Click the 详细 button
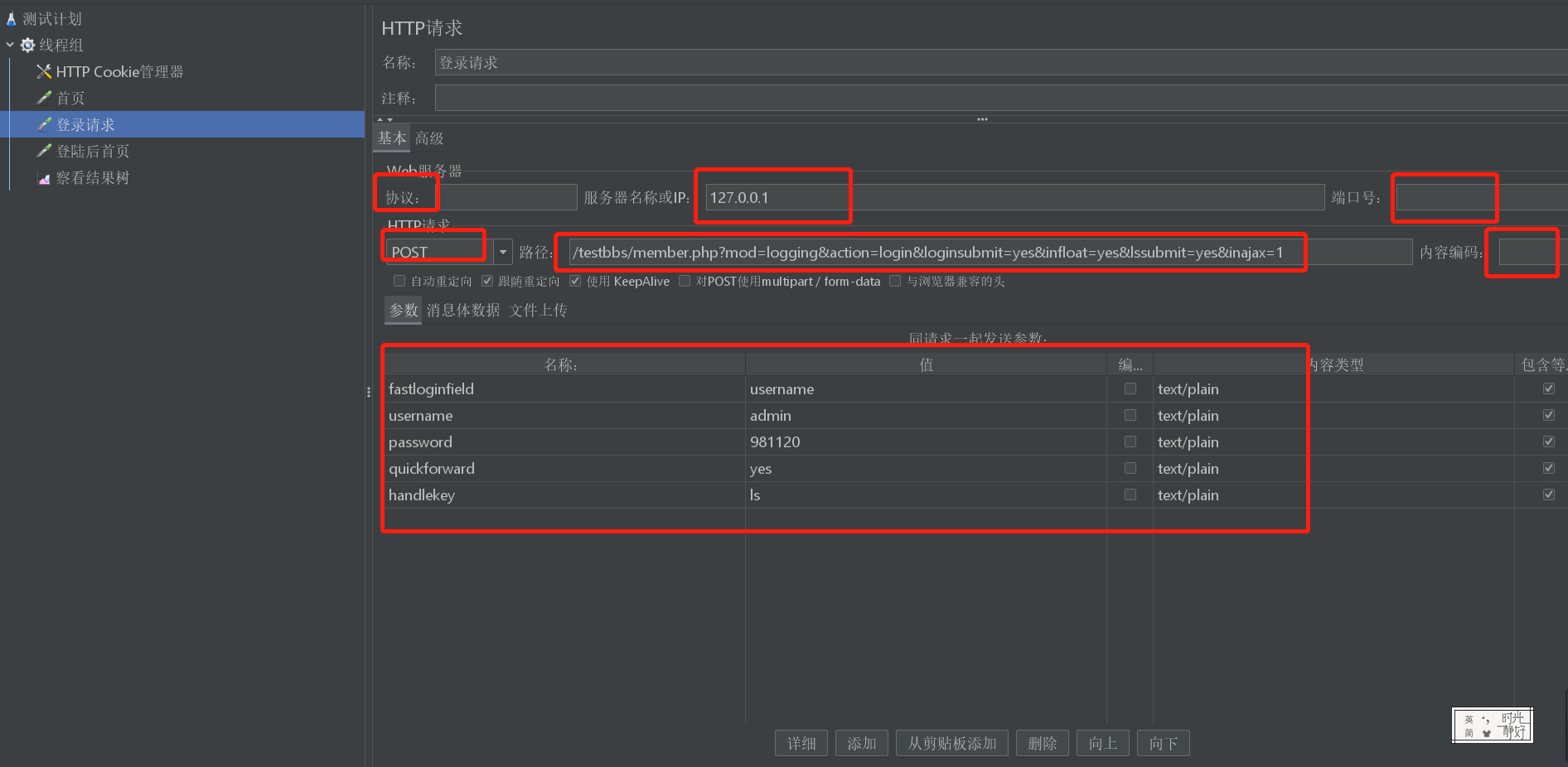1568x767 pixels. [x=801, y=743]
